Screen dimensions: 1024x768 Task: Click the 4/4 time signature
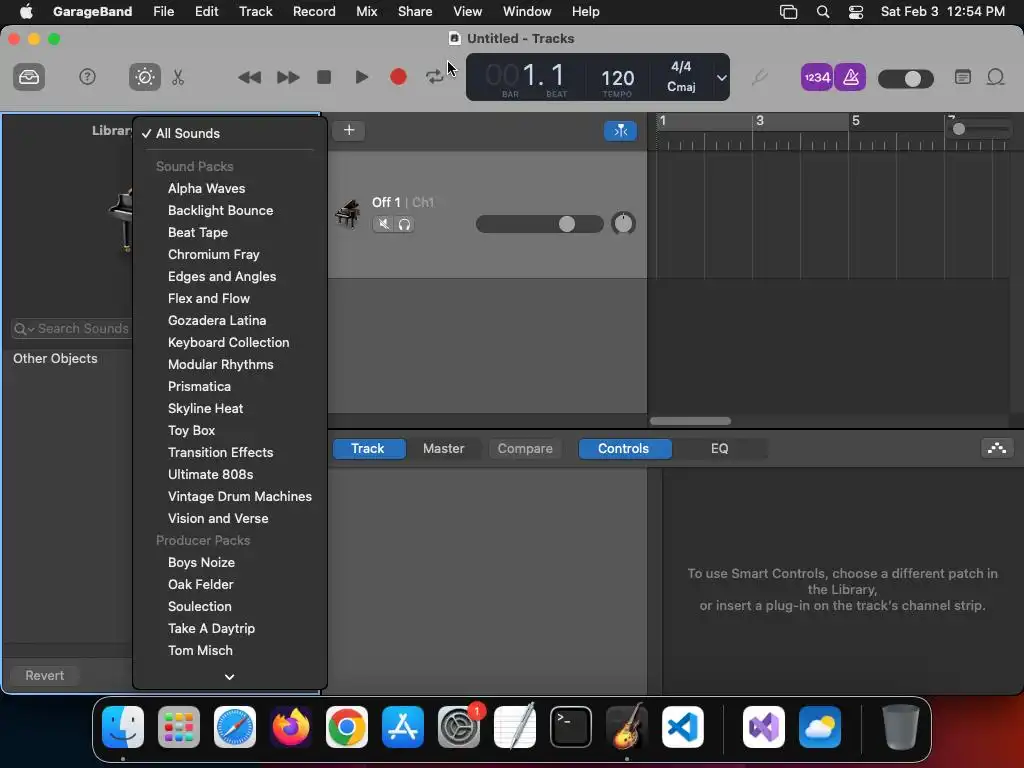680,67
